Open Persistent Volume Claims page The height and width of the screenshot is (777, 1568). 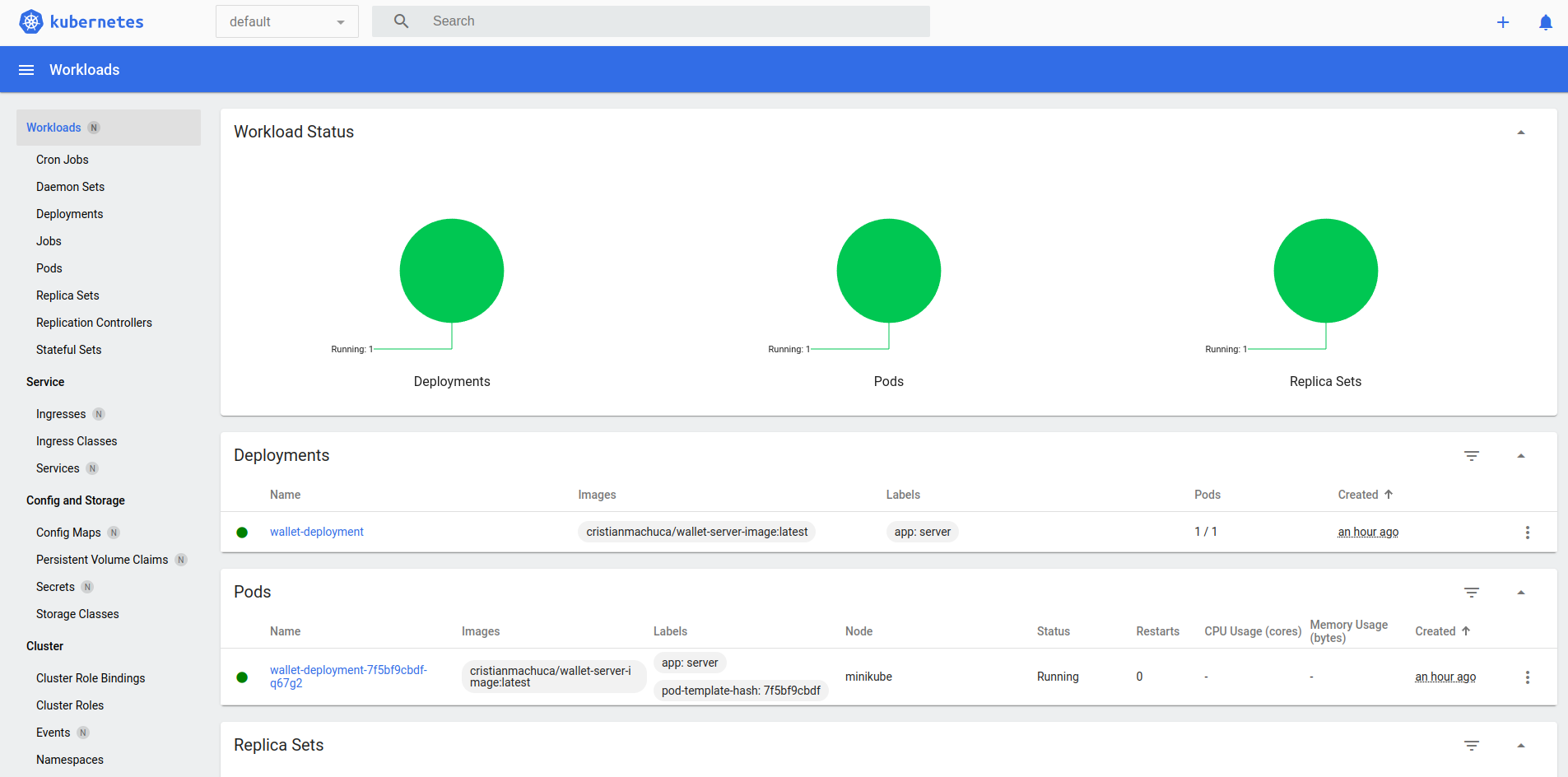click(x=102, y=560)
